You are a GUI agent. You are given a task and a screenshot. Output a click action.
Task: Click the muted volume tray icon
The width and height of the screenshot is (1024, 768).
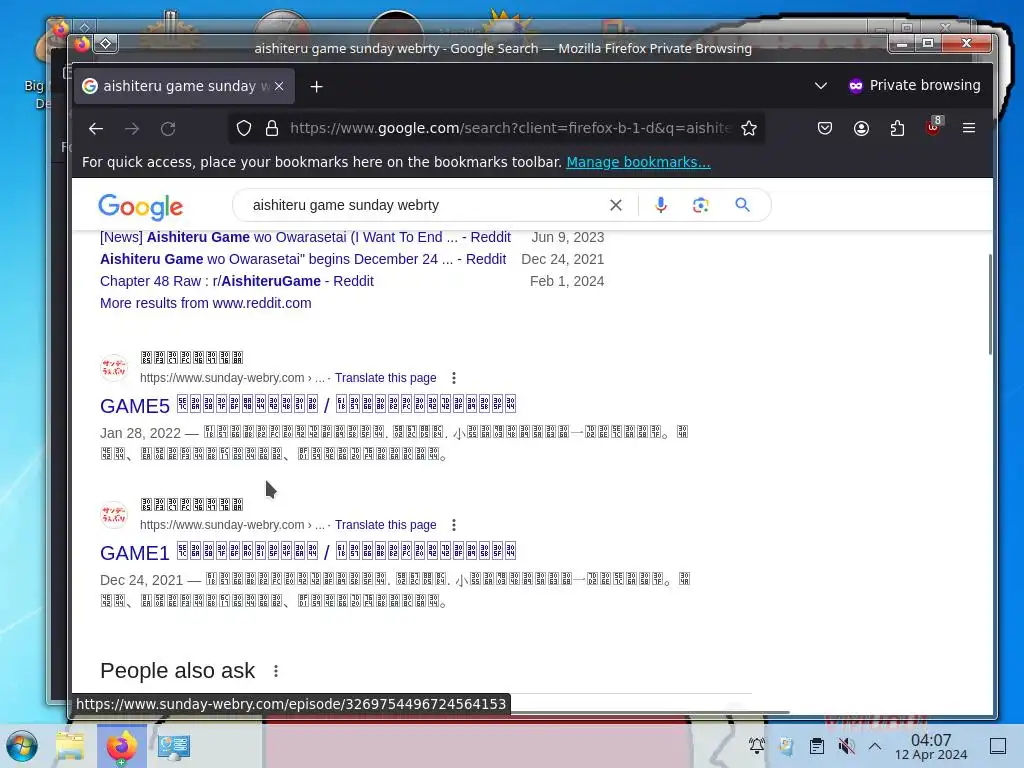pyautogui.click(x=846, y=746)
